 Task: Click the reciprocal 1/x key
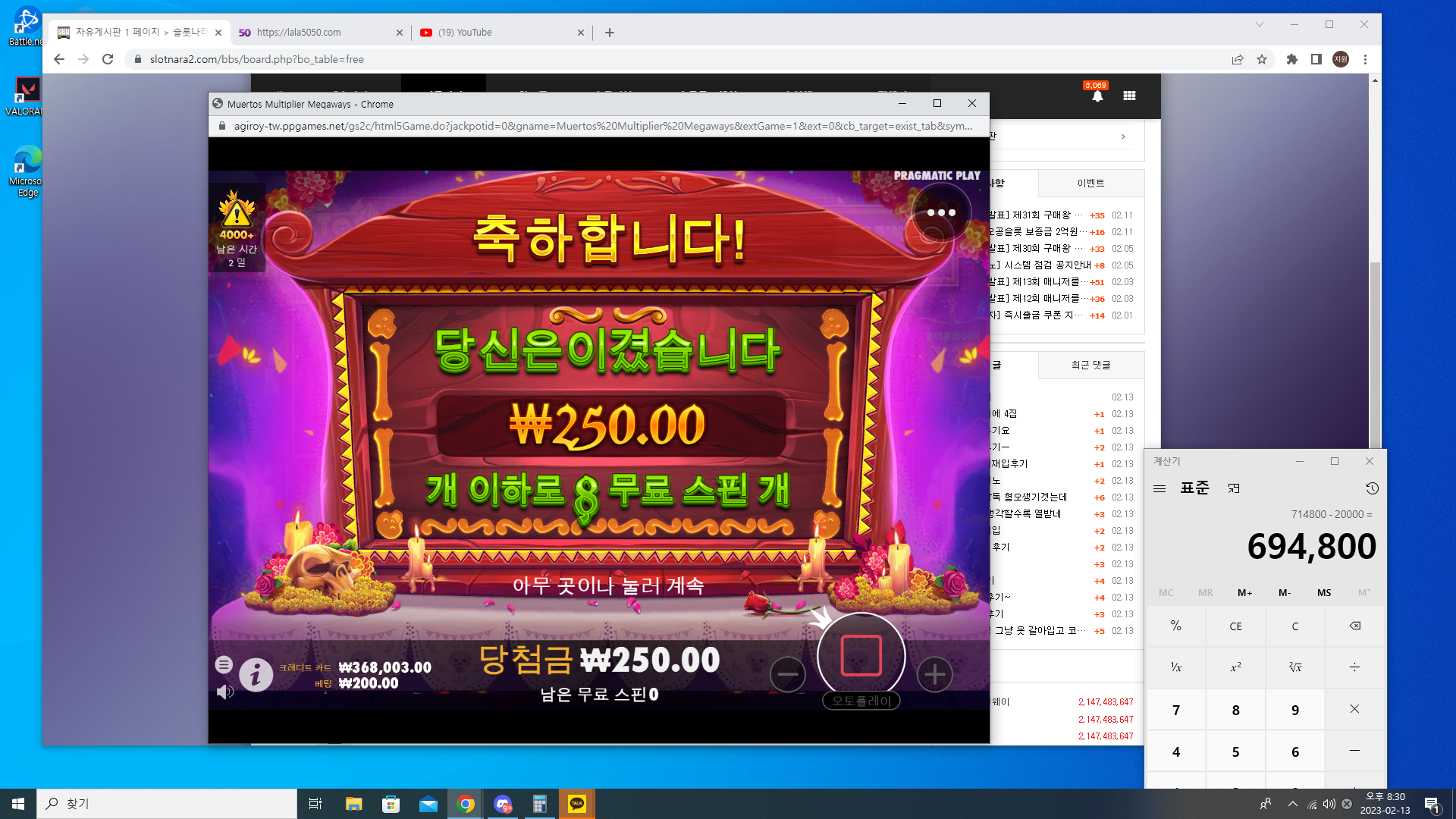1176,667
